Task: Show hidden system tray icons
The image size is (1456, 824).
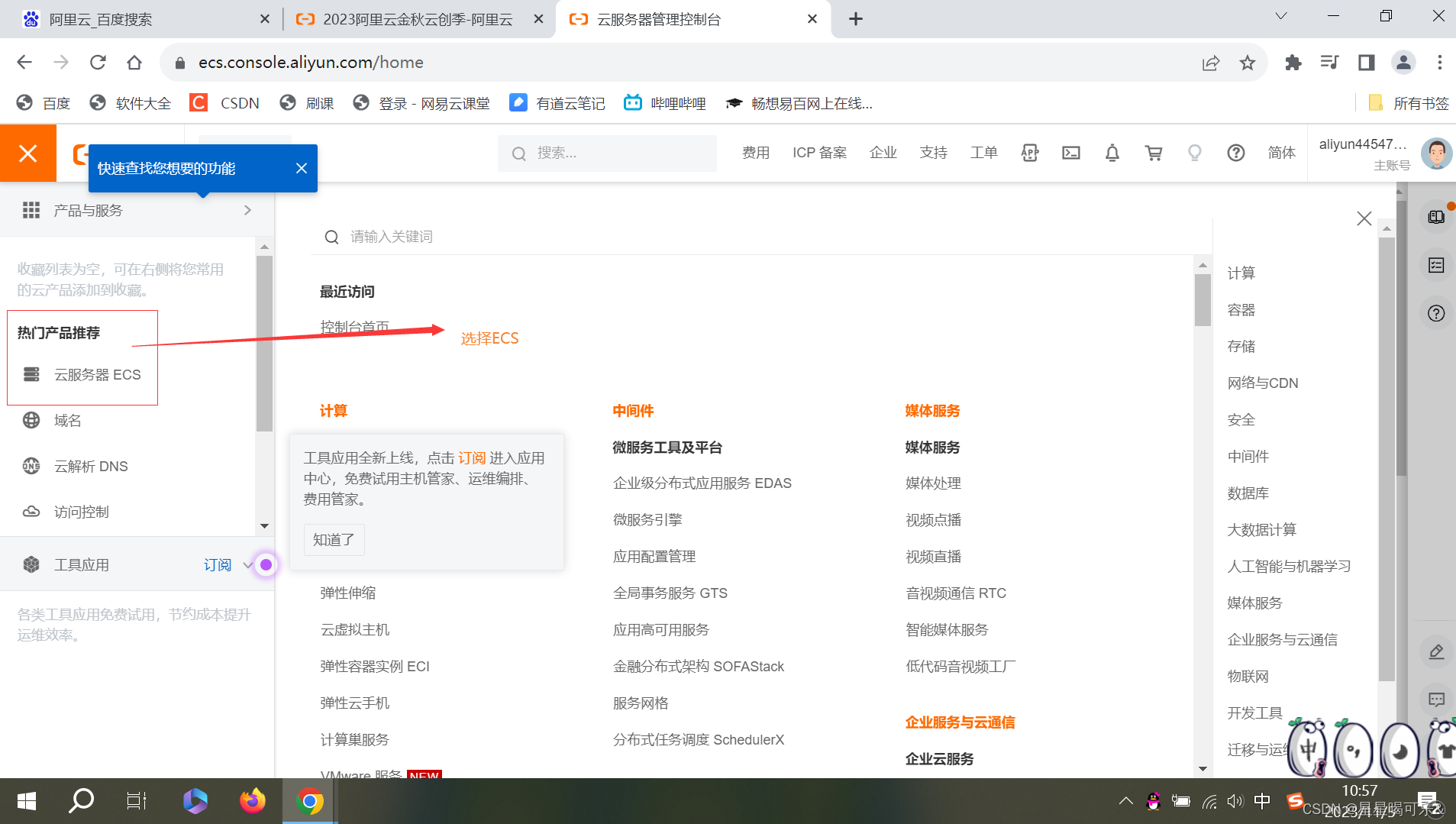Action: [x=1125, y=801]
